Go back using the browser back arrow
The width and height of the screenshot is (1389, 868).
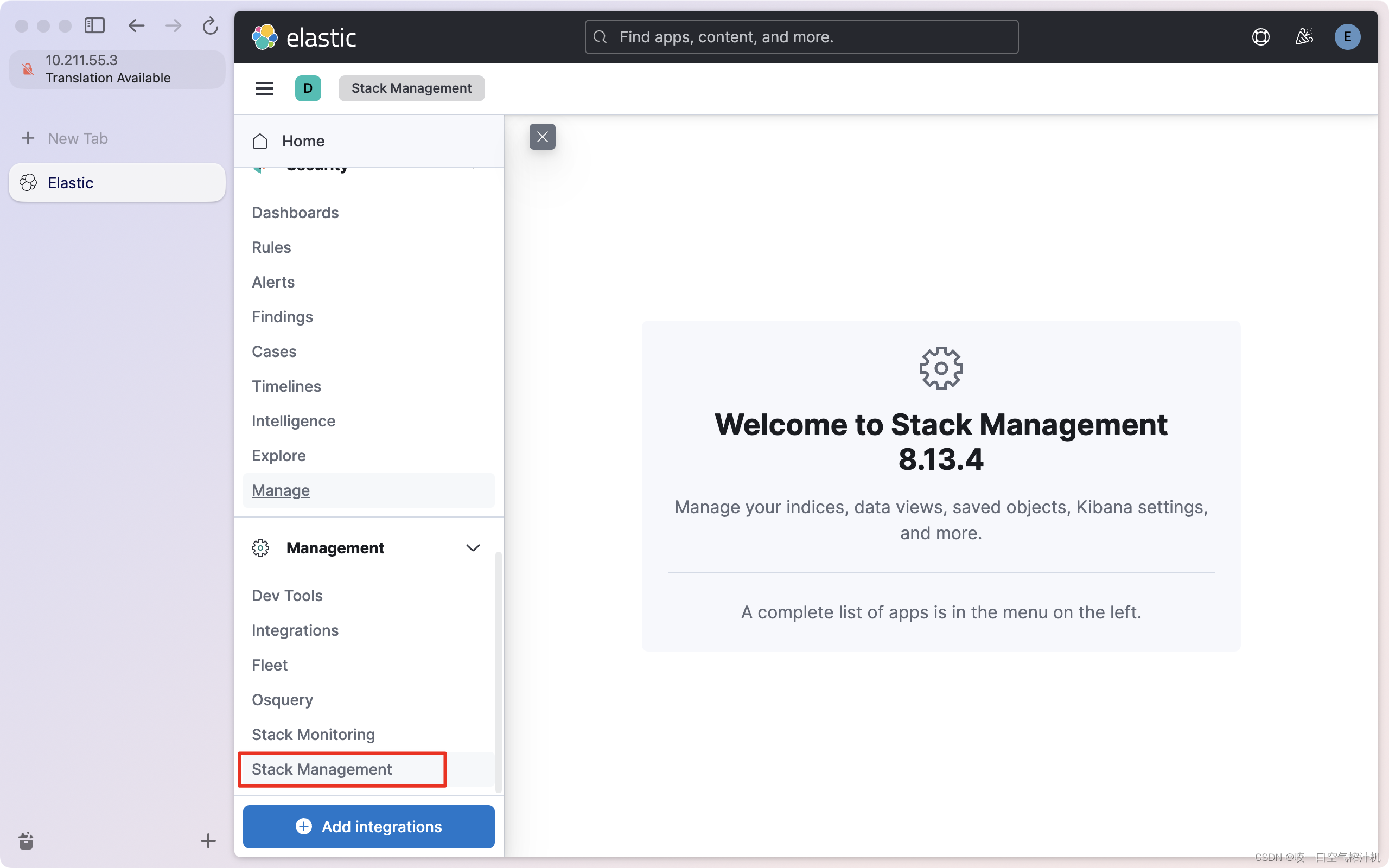136,25
